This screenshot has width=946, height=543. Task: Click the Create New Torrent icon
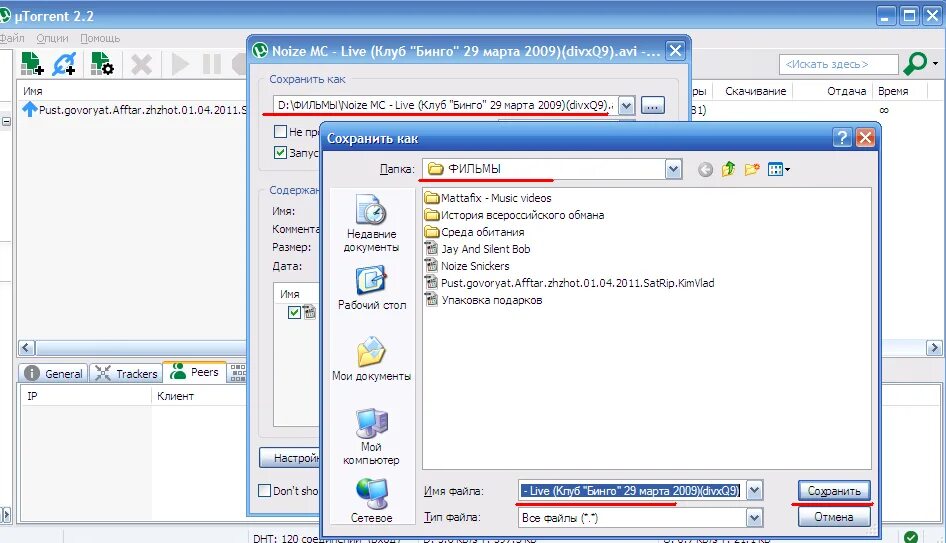102,63
